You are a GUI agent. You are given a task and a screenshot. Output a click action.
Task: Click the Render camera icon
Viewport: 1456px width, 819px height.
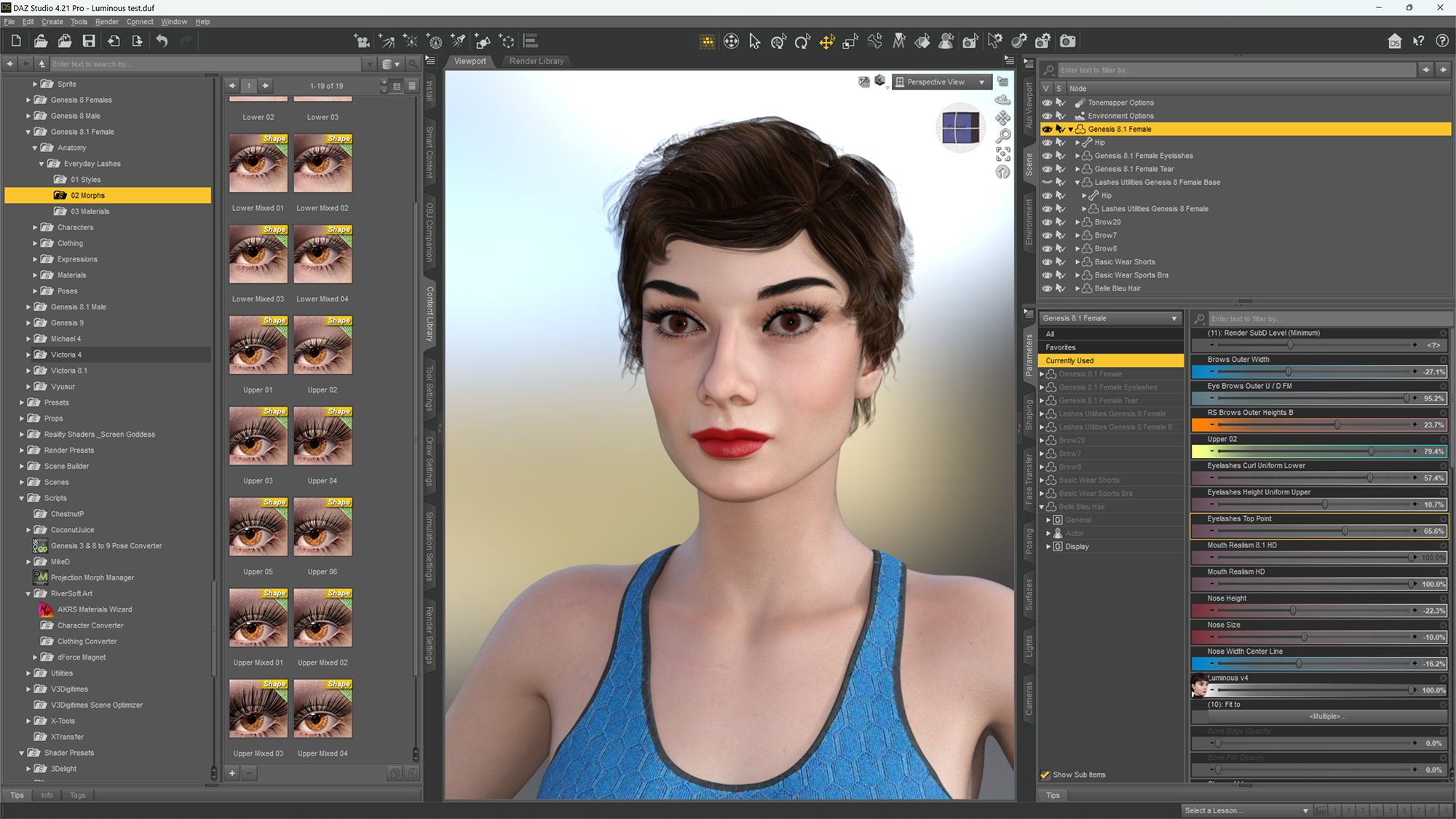click(1067, 41)
